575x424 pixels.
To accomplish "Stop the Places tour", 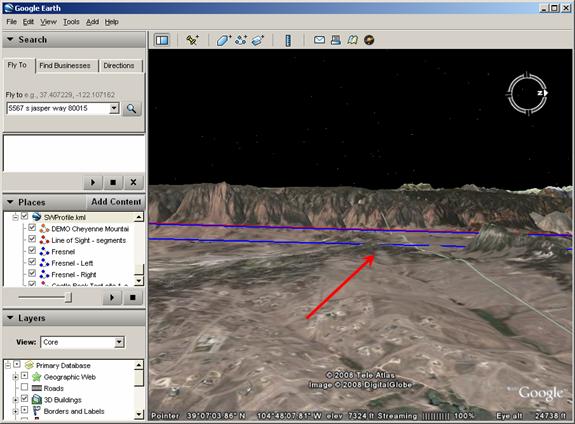I will click(x=133, y=298).
